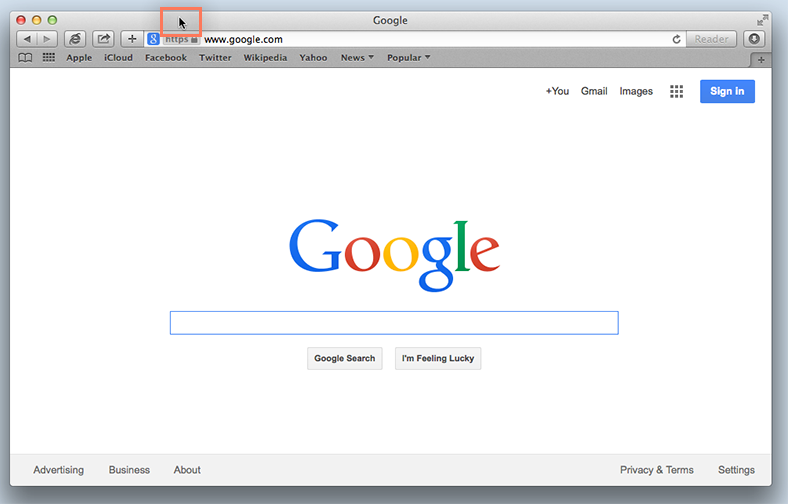Go forward with the forward arrow button

[x=47, y=39]
